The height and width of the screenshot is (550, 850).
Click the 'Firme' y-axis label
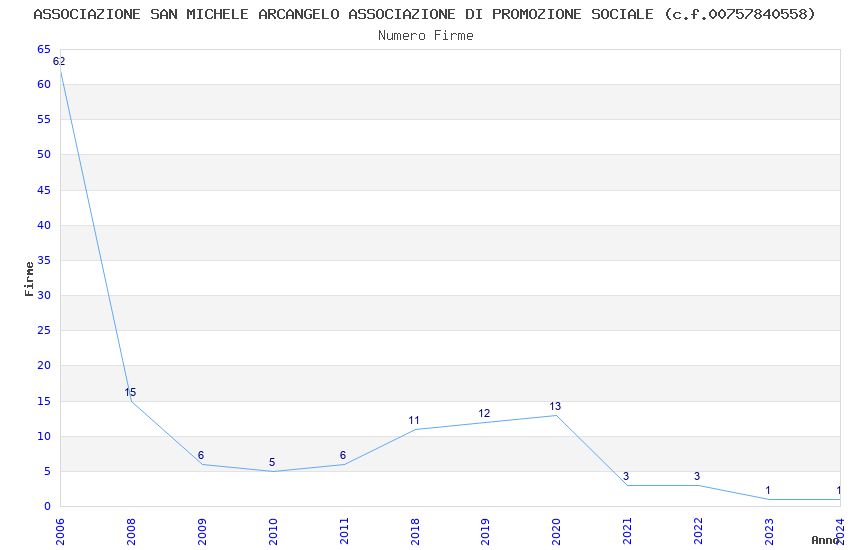(x=29, y=279)
